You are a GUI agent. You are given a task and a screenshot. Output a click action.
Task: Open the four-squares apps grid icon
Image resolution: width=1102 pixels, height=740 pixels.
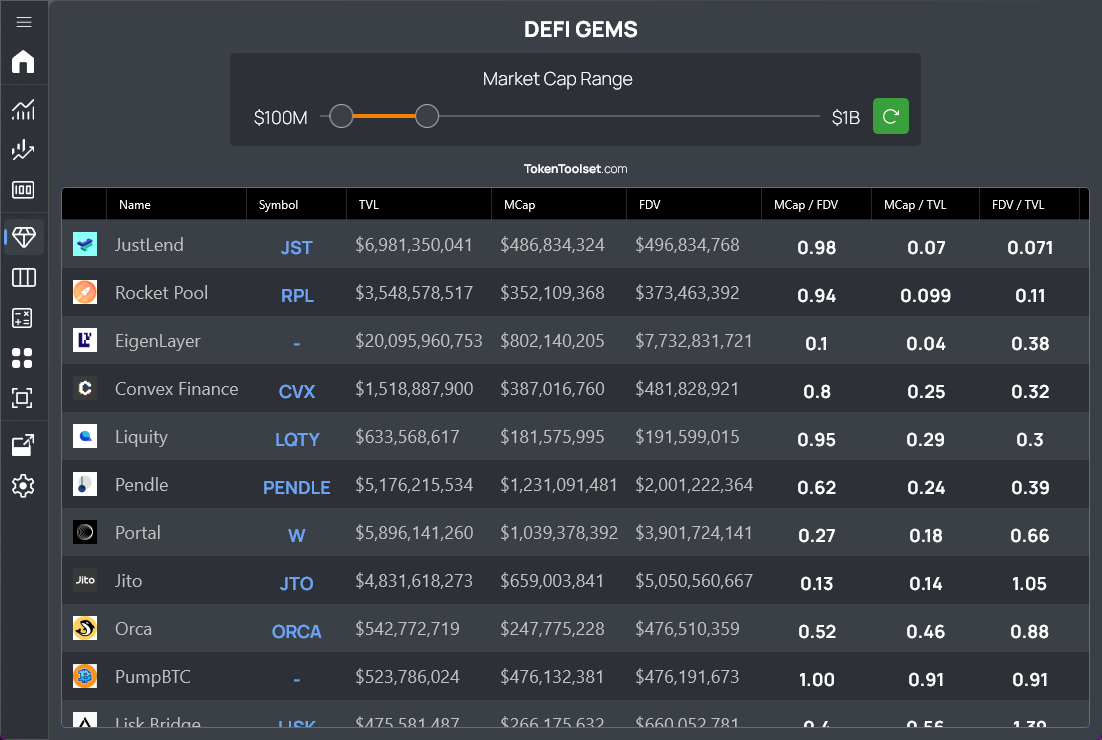click(22, 358)
